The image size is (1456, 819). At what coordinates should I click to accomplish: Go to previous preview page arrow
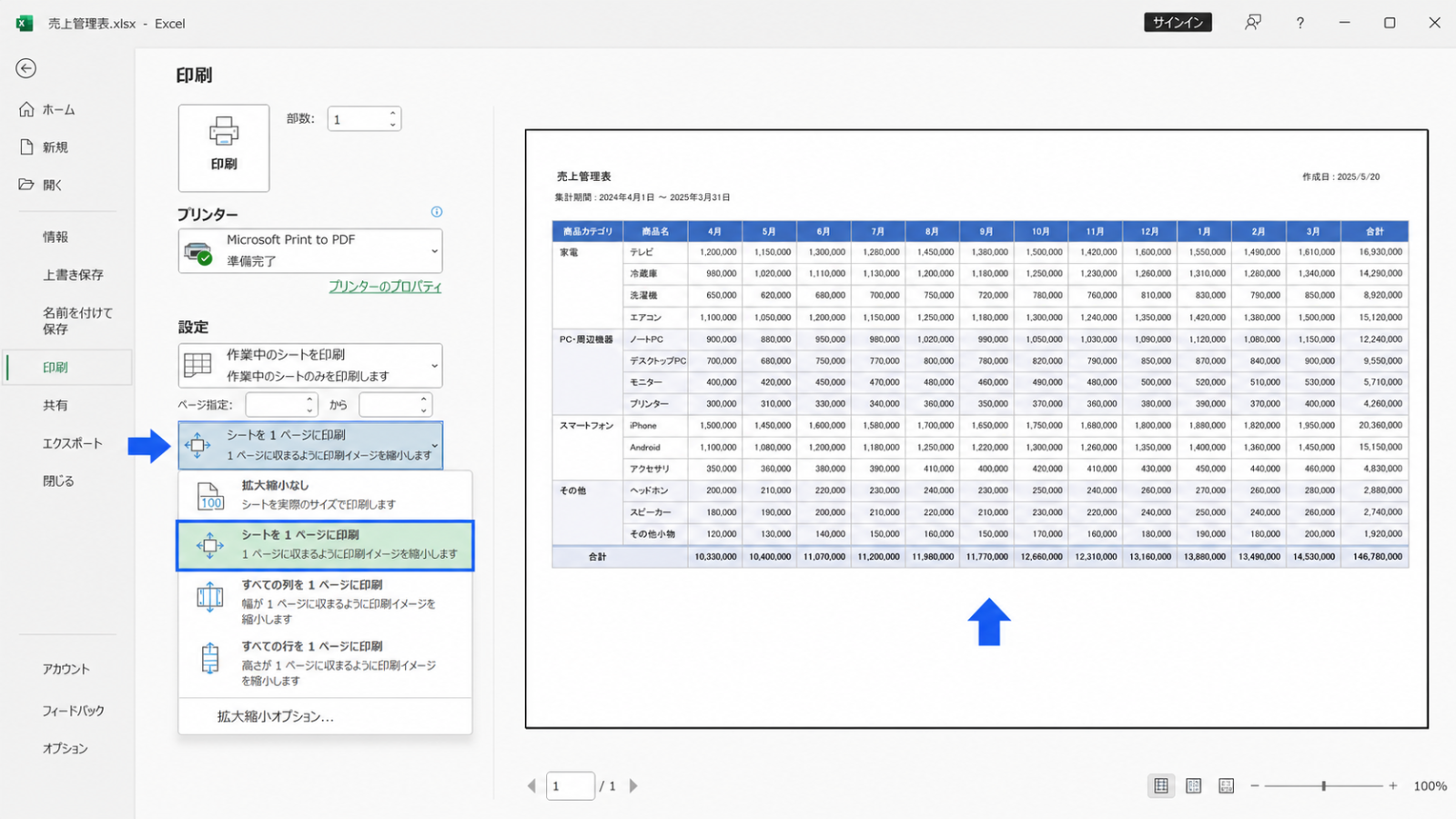531,785
